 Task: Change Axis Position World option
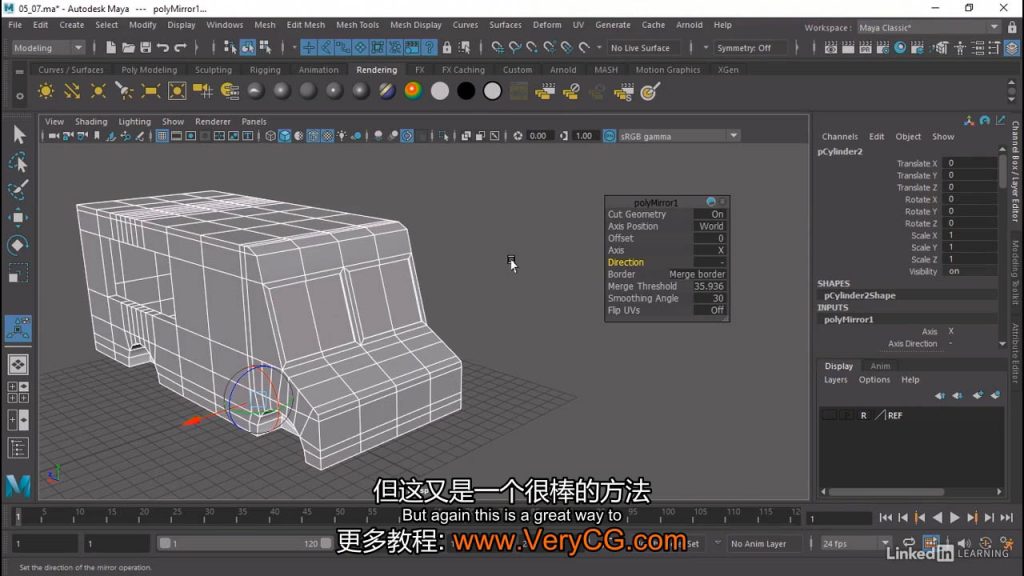(711, 226)
